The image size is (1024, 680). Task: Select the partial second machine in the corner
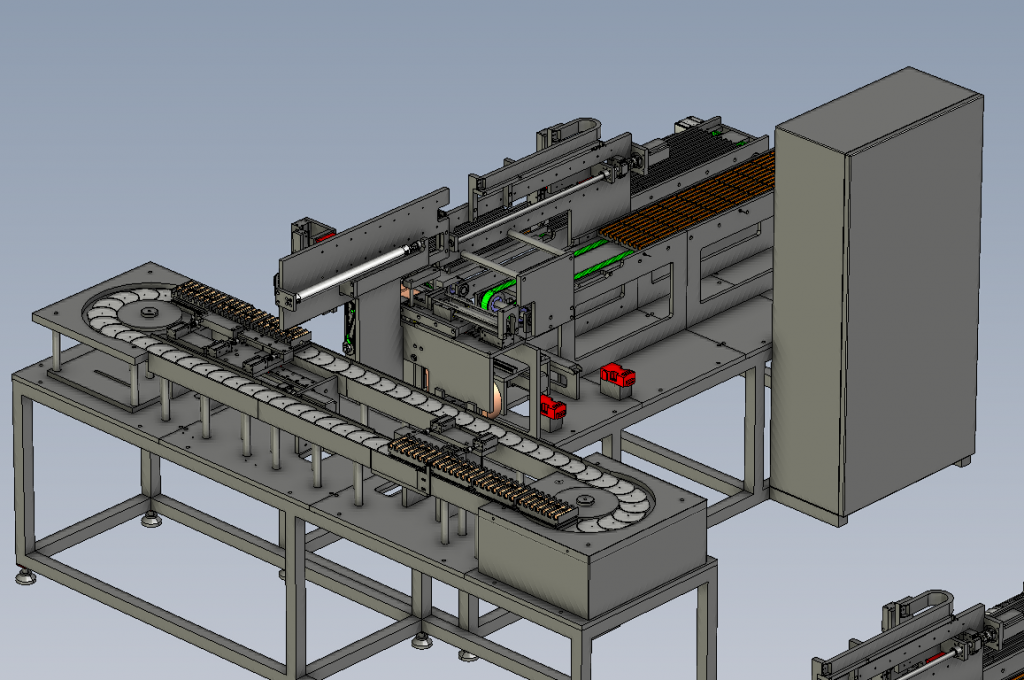(917, 634)
